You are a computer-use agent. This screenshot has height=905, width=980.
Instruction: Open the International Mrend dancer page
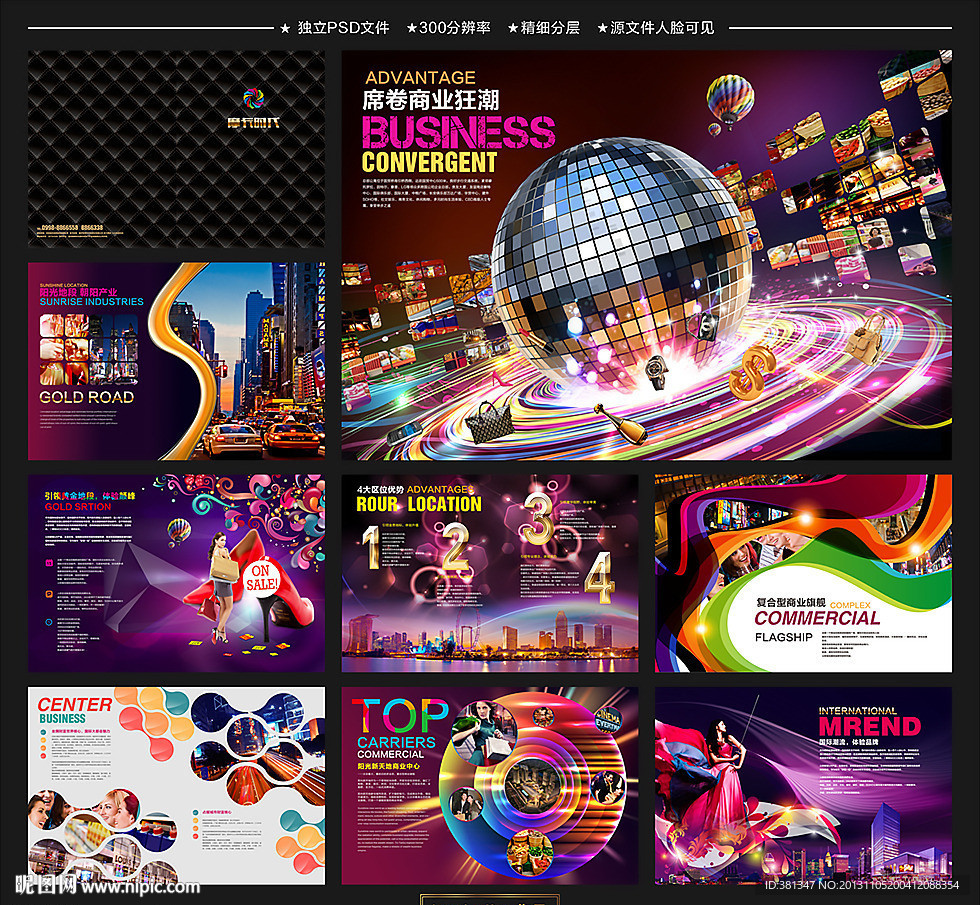coord(803,786)
